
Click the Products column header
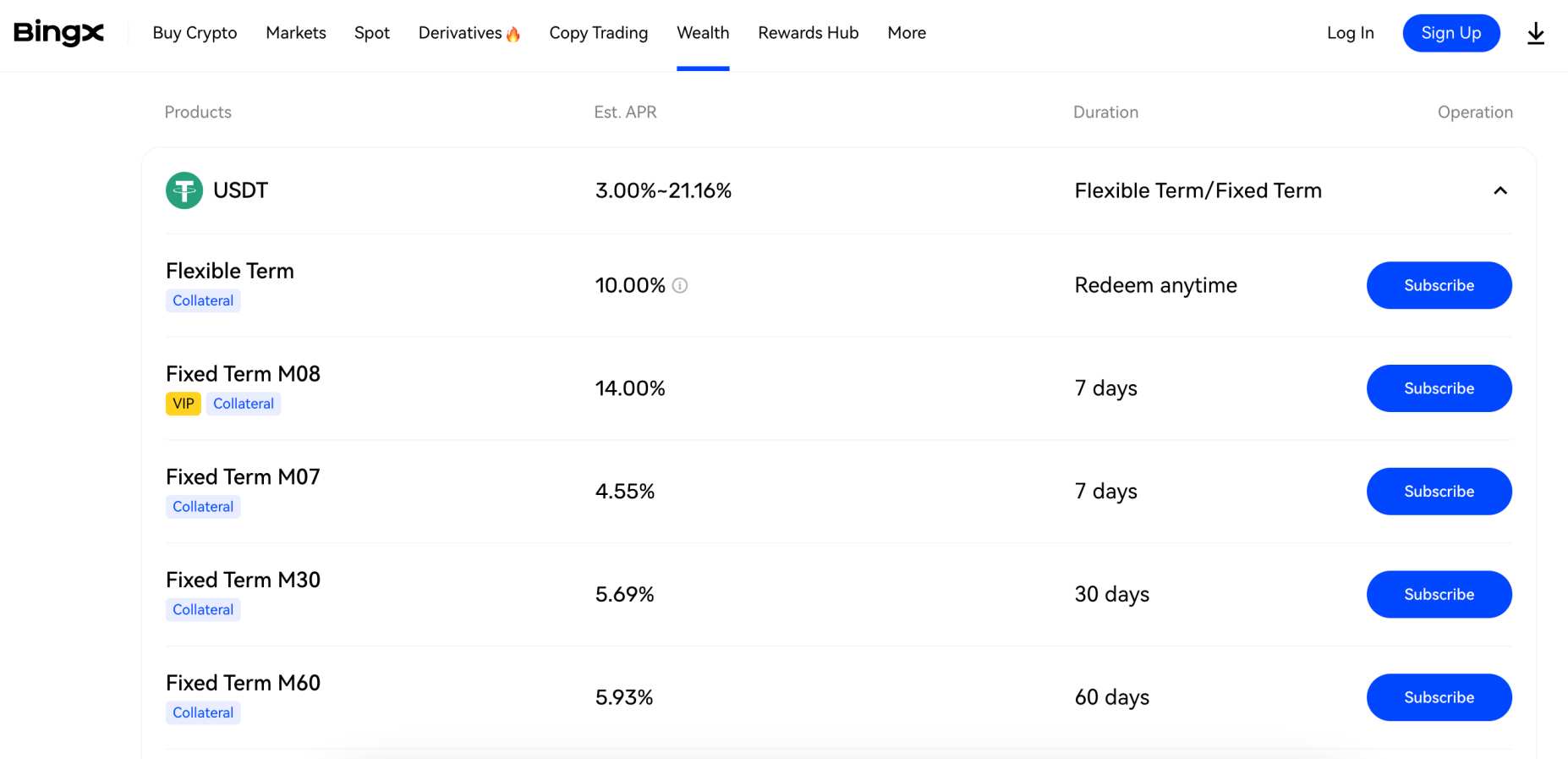tap(198, 112)
